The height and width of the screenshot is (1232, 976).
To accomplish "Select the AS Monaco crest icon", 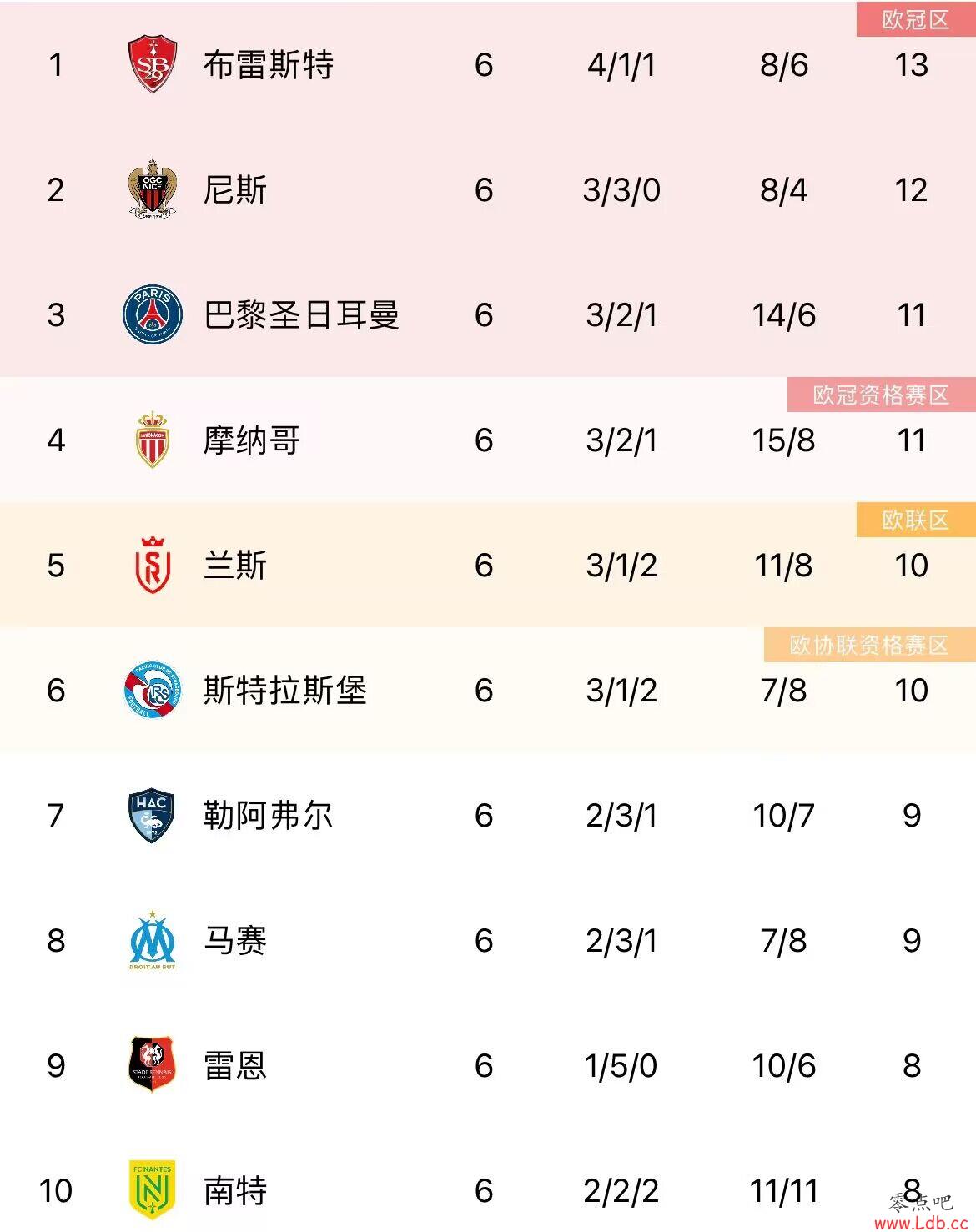I will tap(153, 440).
